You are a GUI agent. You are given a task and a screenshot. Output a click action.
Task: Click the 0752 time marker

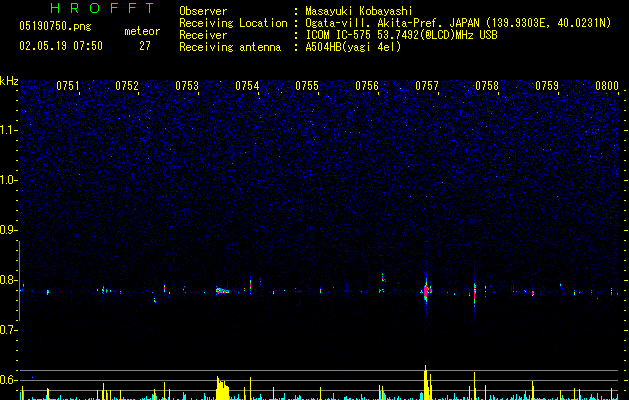[127, 86]
